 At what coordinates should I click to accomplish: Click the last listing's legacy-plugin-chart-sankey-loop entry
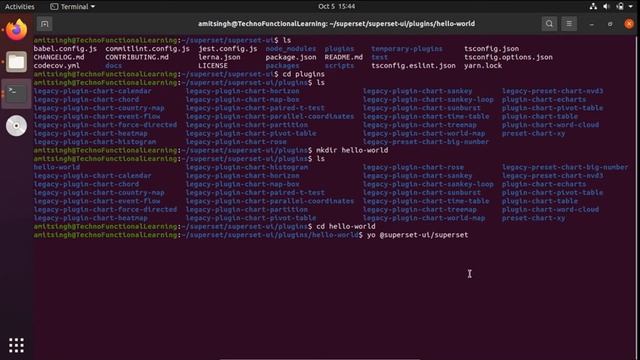click(x=428, y=184)
